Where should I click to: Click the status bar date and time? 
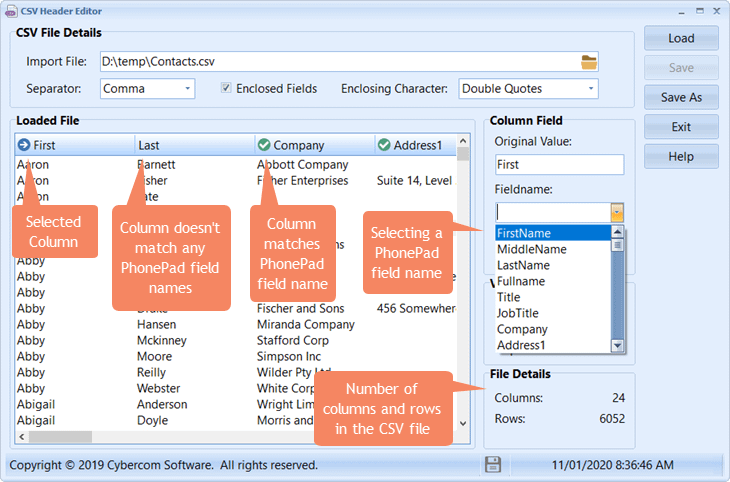click(613, 465)
